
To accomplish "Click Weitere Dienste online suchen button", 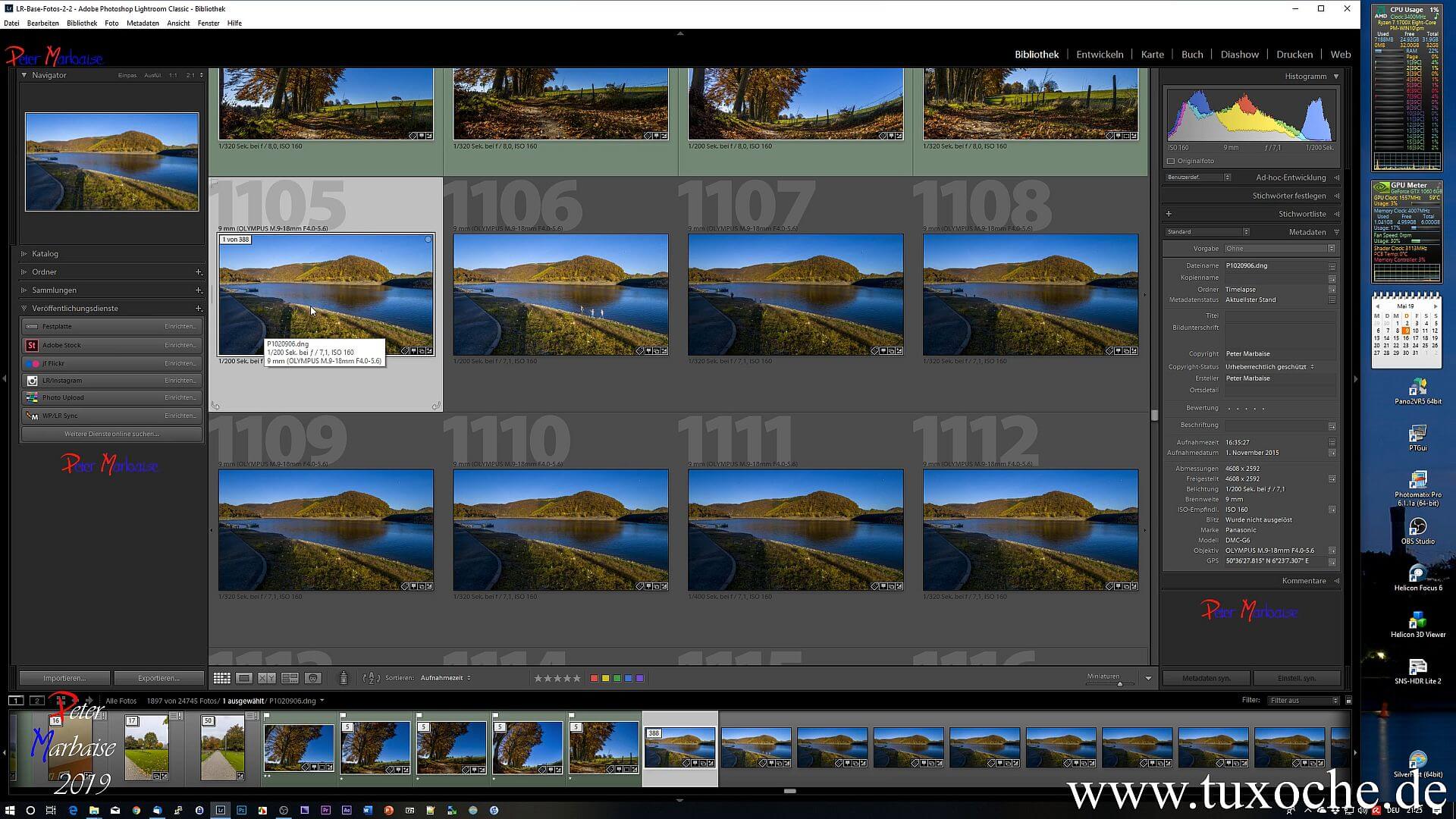I will [x=111, y=434].
